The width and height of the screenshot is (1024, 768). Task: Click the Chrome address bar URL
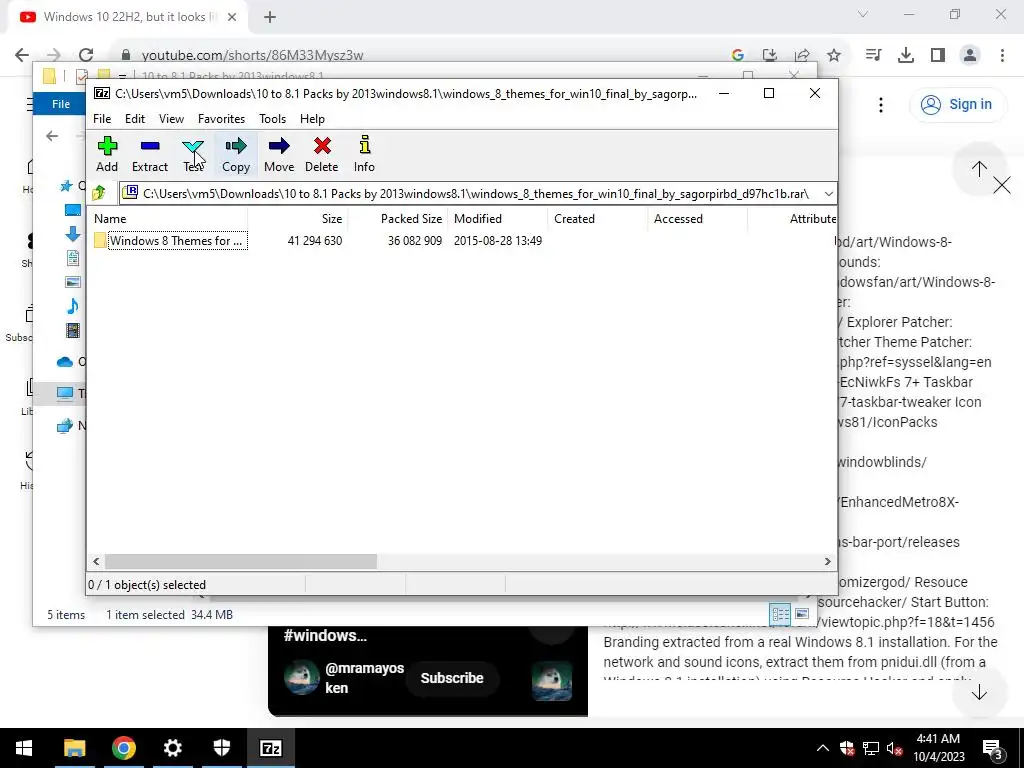point(252,56)
